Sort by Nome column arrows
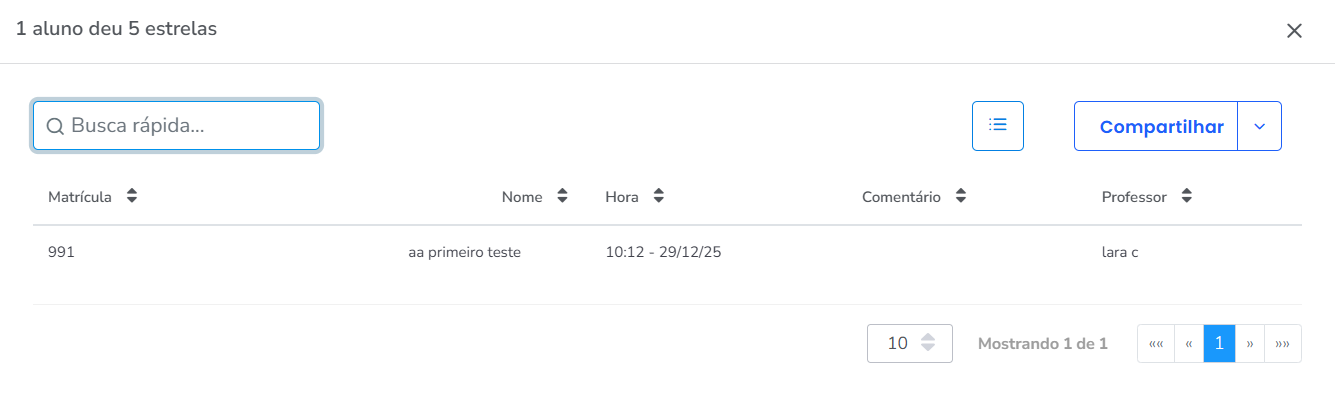Image resolution: width=1335 pixels, height=419 pixels. (562, 197)
